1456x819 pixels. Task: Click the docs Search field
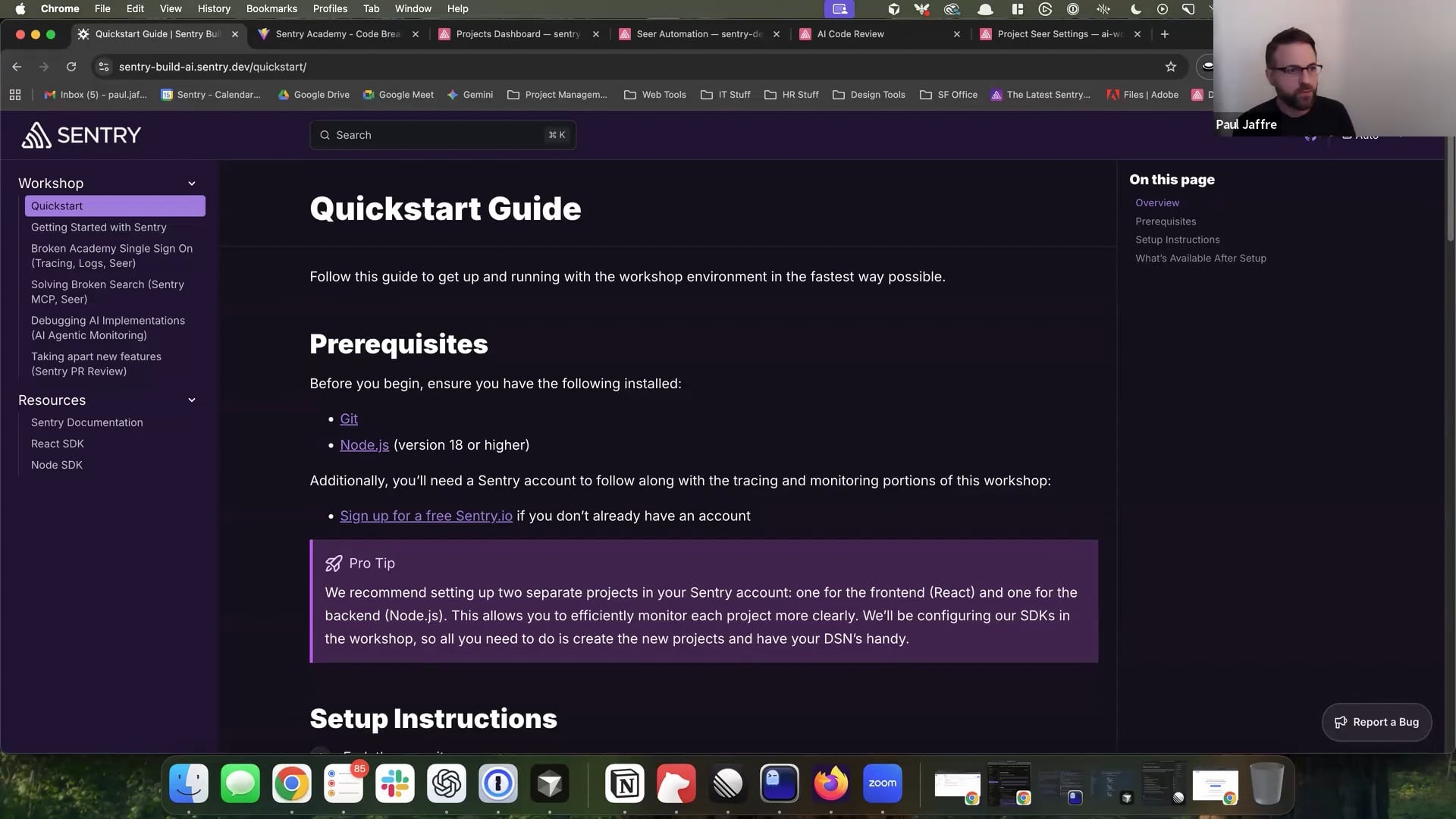coord(442,135)
